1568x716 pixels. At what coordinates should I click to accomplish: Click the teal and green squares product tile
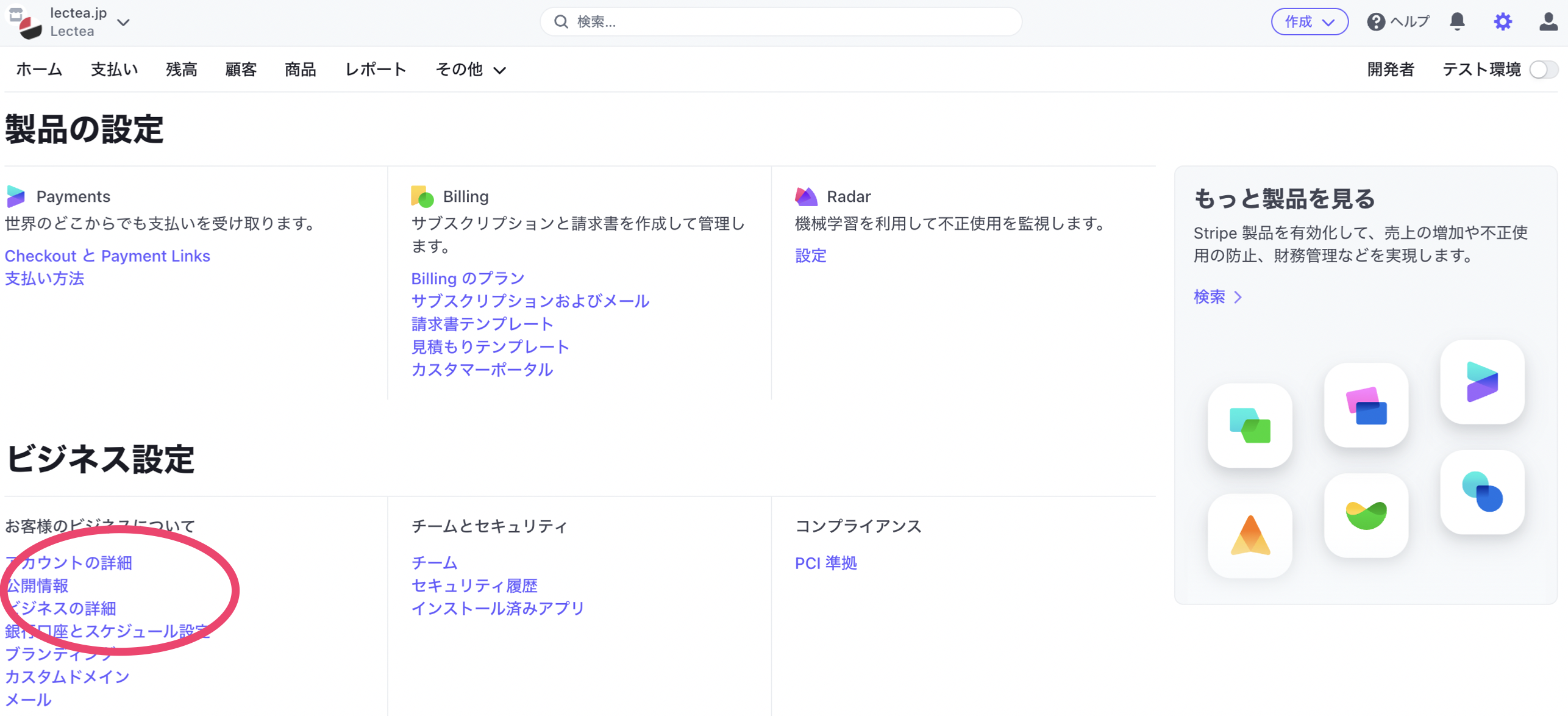click(x=1250, y=426)
